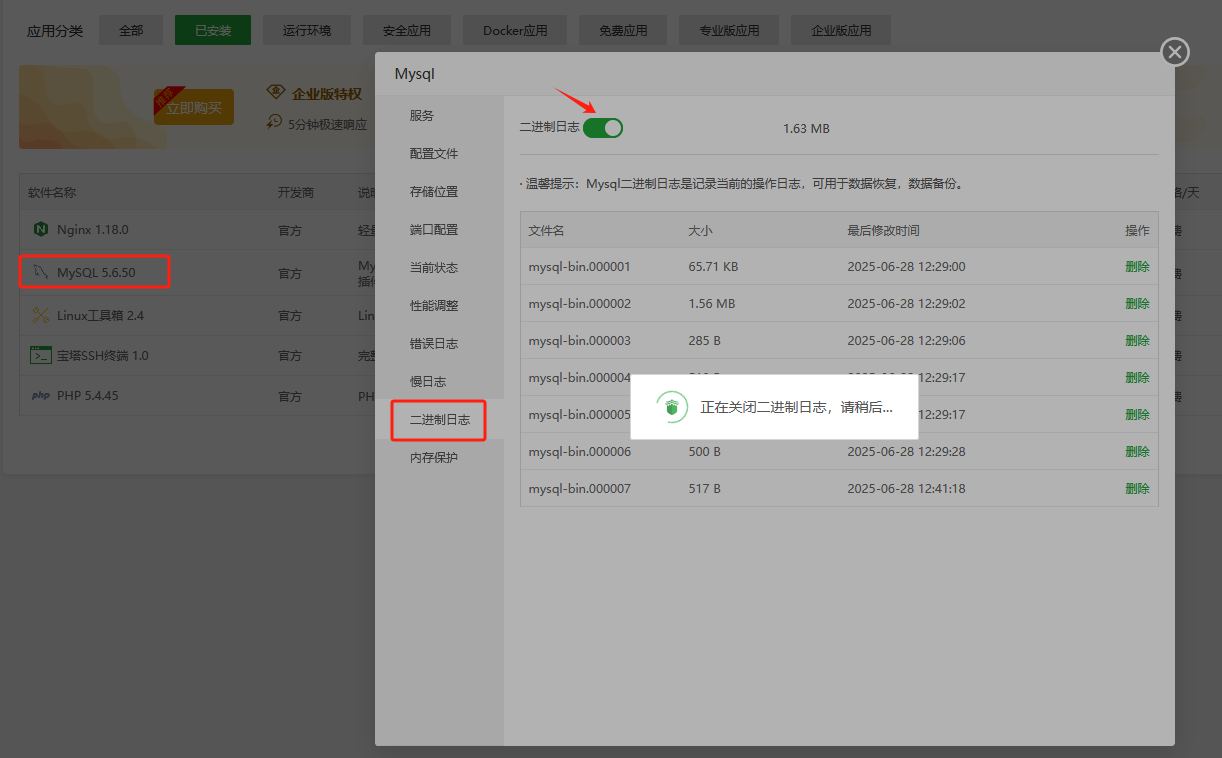Screen dimensions: 1222x758
Task: Open the Docker应用 category
Action: [x=514, y=30]
